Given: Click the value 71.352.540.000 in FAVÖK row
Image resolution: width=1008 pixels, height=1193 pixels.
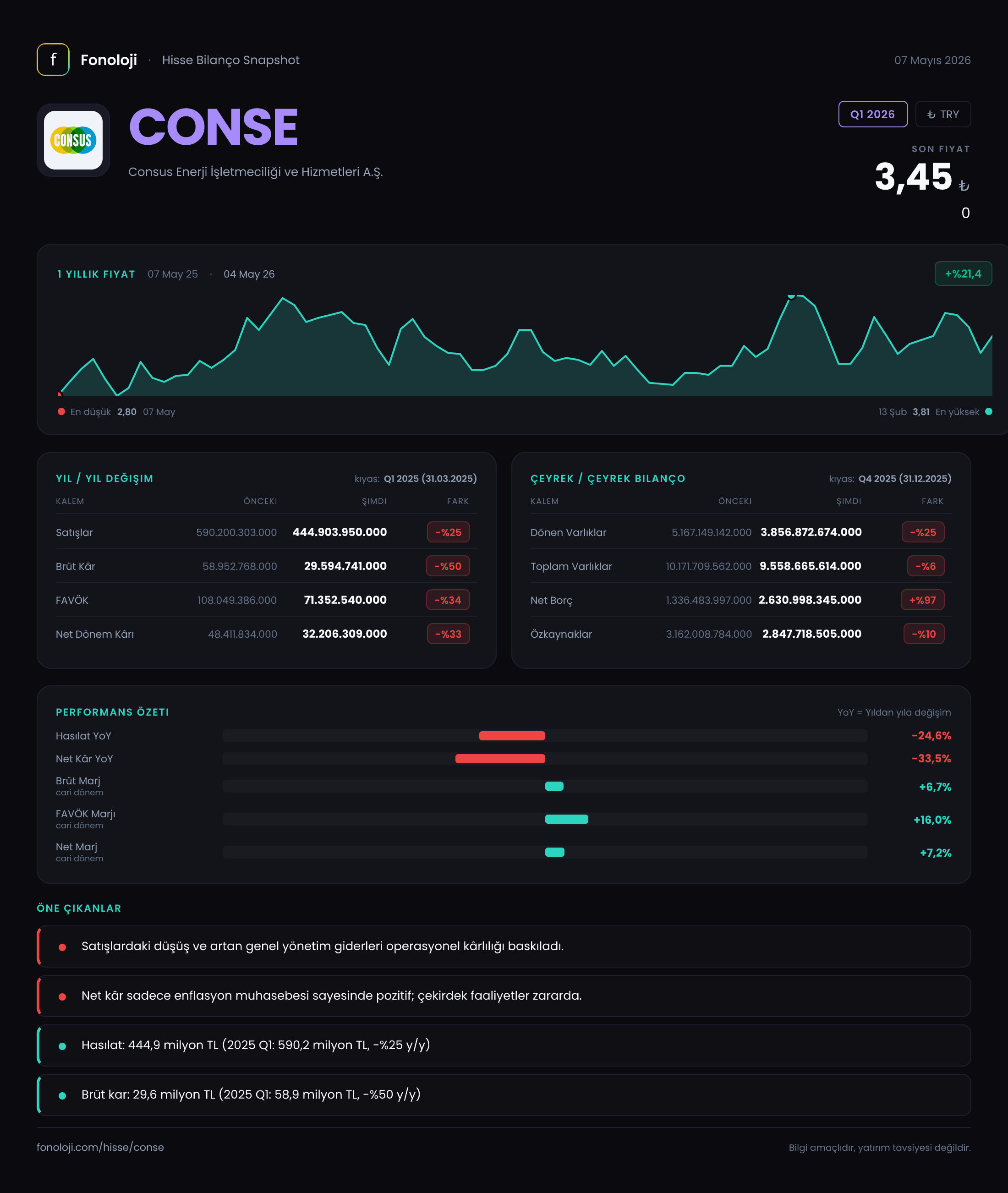Looking at the screenshot, I should coord(345,600).
